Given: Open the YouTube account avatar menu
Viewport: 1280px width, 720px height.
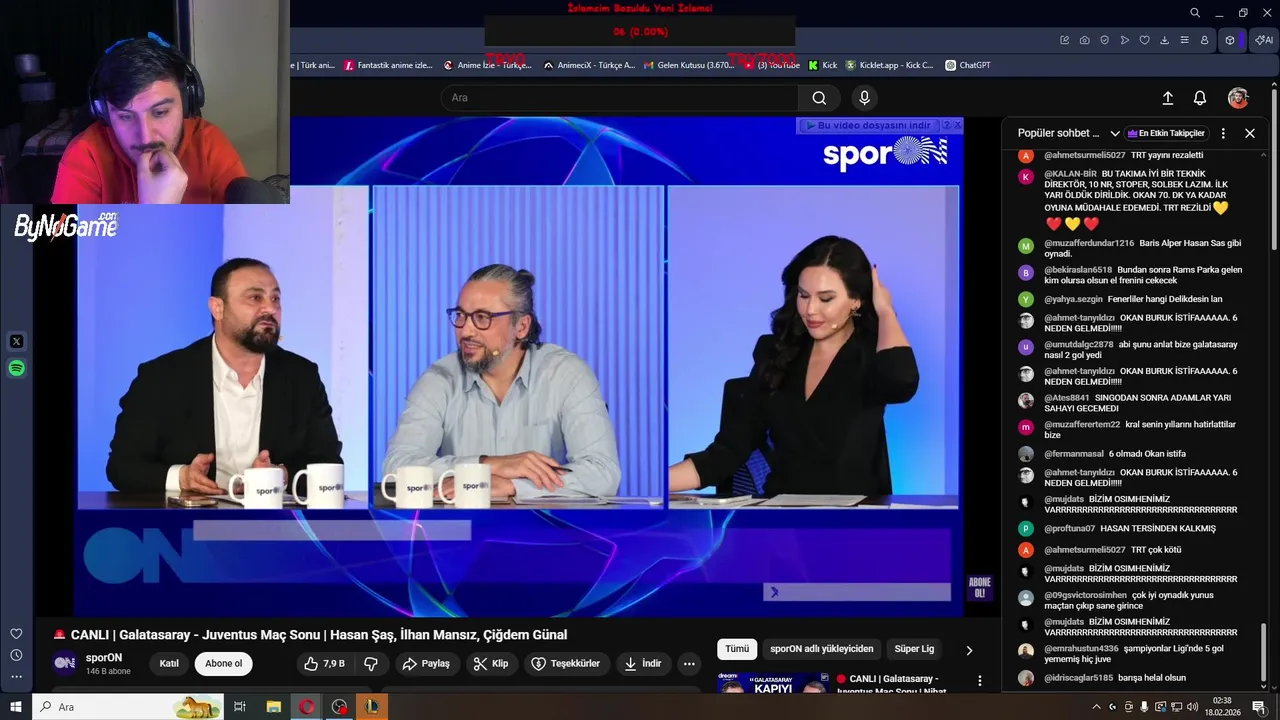Looking at the screenshot, I should (1238, 98).
